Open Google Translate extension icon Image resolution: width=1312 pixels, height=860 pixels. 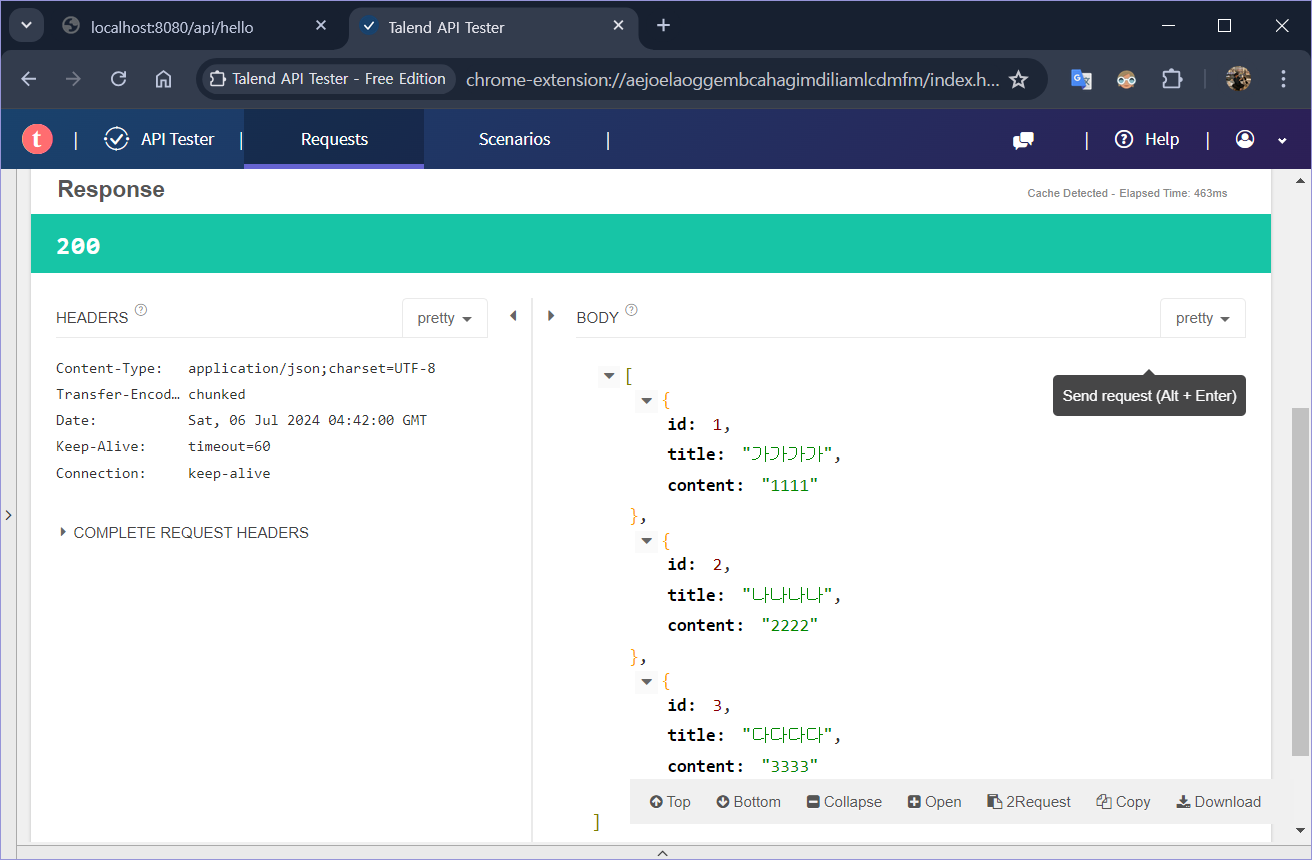[1081, 79]
